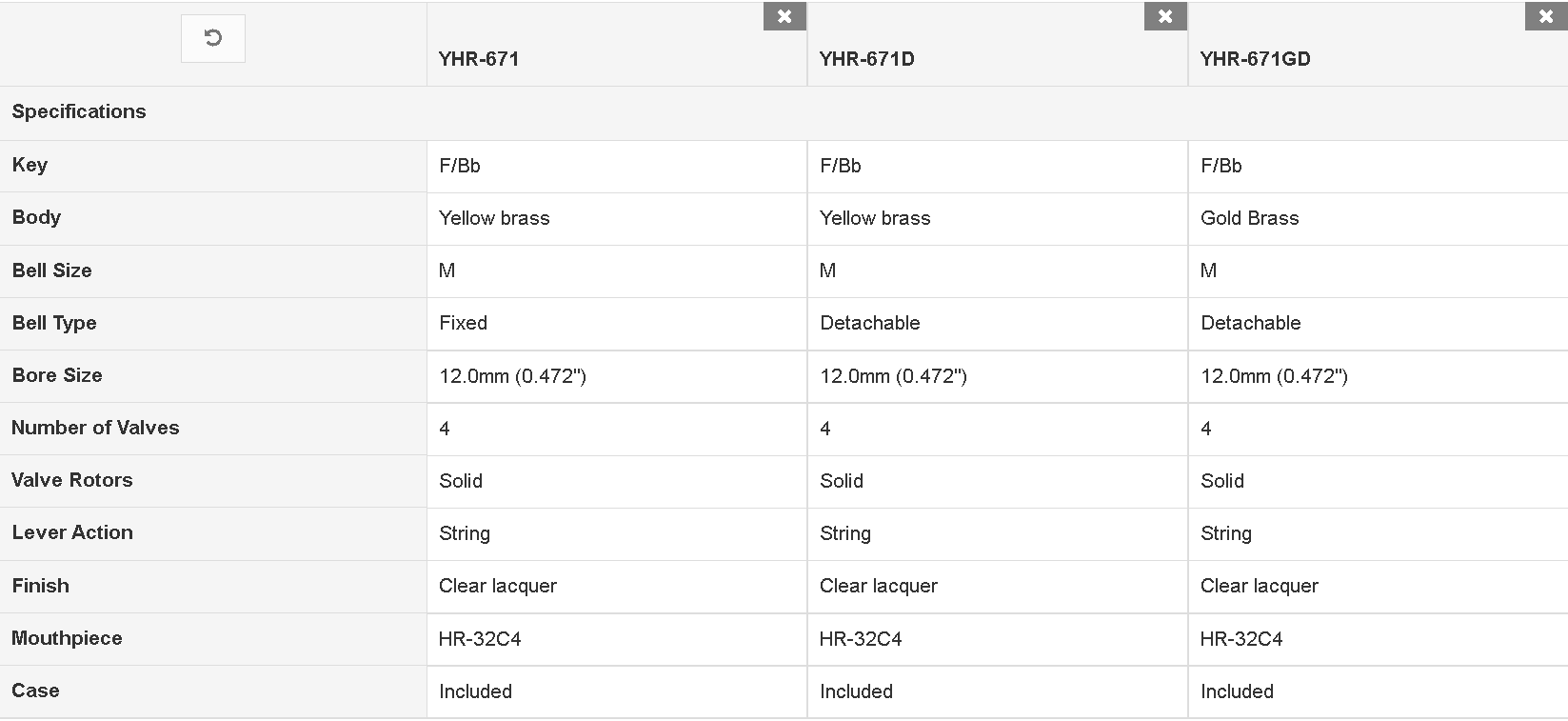Click the Lever Action row label
This screenshot has width=1568, height=721.
tap(72, 532)
